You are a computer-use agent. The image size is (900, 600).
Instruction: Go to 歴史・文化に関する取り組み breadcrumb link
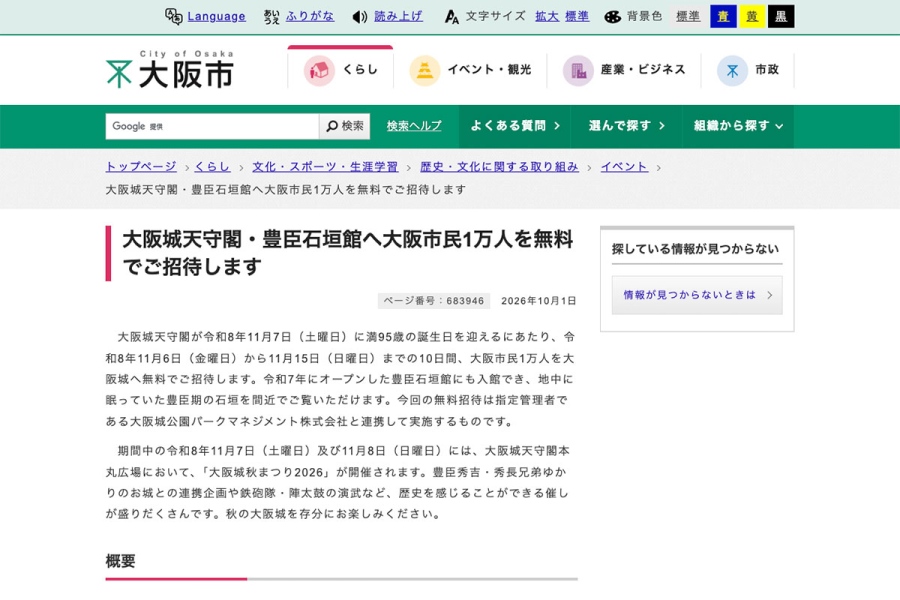[x=499, y=167]
